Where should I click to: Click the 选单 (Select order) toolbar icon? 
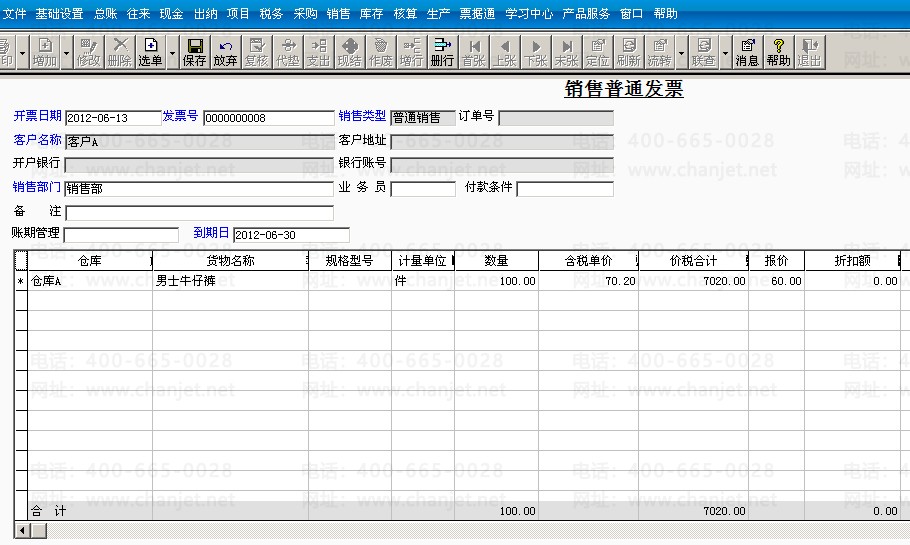pos(151,52)
